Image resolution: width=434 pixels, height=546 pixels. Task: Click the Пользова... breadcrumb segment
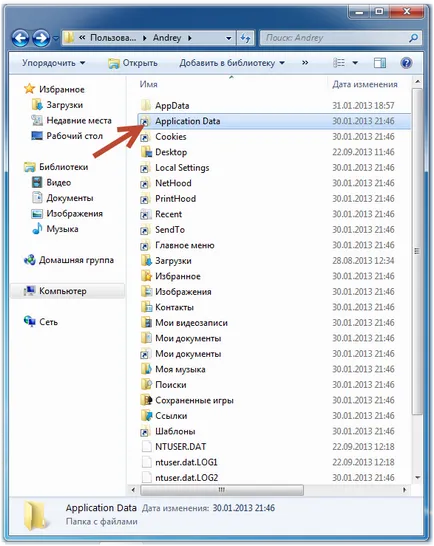(113, 38)
